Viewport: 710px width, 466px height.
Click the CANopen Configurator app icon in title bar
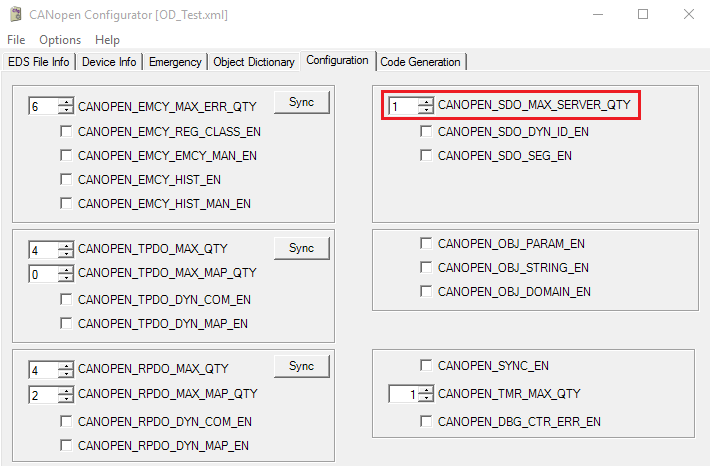[x=16, y=14]
